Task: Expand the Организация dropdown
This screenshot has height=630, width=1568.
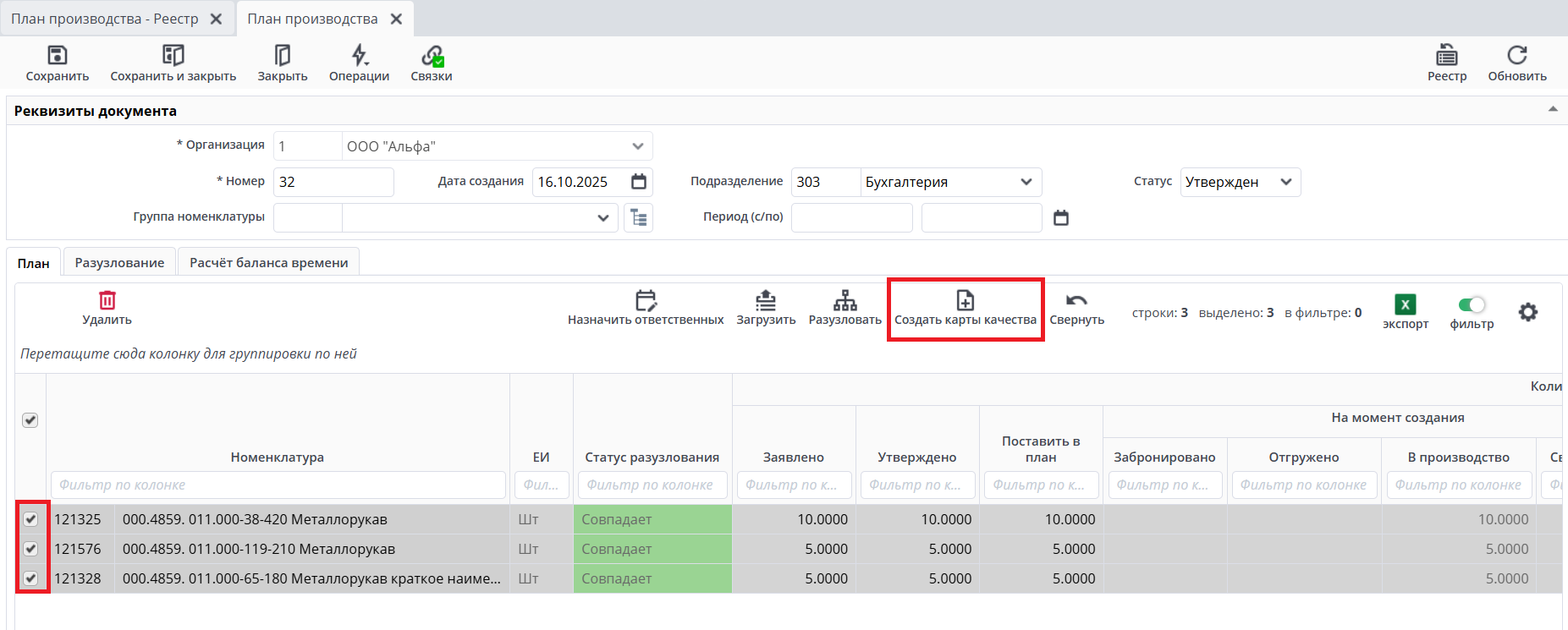Action: pos(637,146)
